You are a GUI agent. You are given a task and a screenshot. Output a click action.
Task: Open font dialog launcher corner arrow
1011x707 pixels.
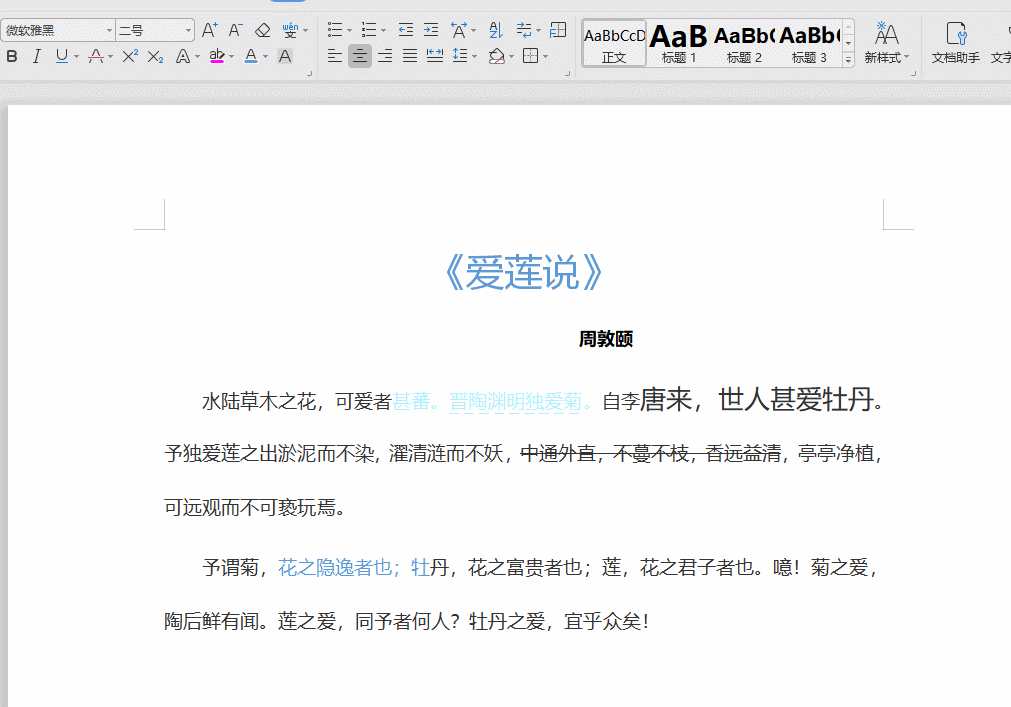(x=309, y=74)
